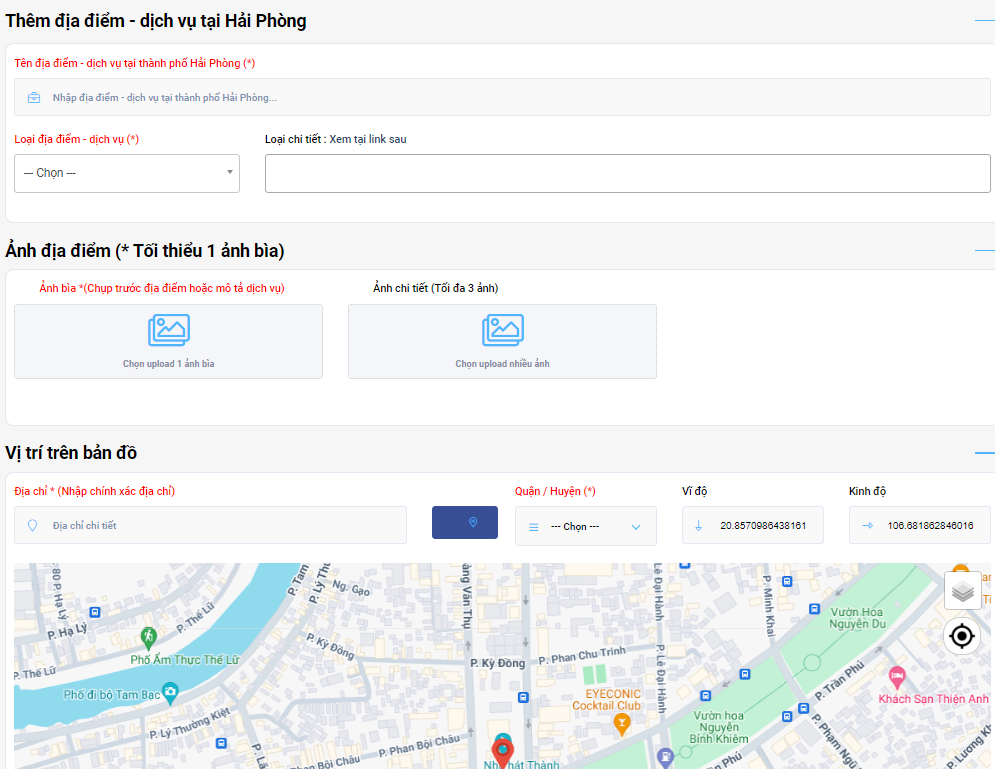This screenshot has width=995, height=769.
Task: Click the Vĩ độ latitude field
Action: pos(762,525)
